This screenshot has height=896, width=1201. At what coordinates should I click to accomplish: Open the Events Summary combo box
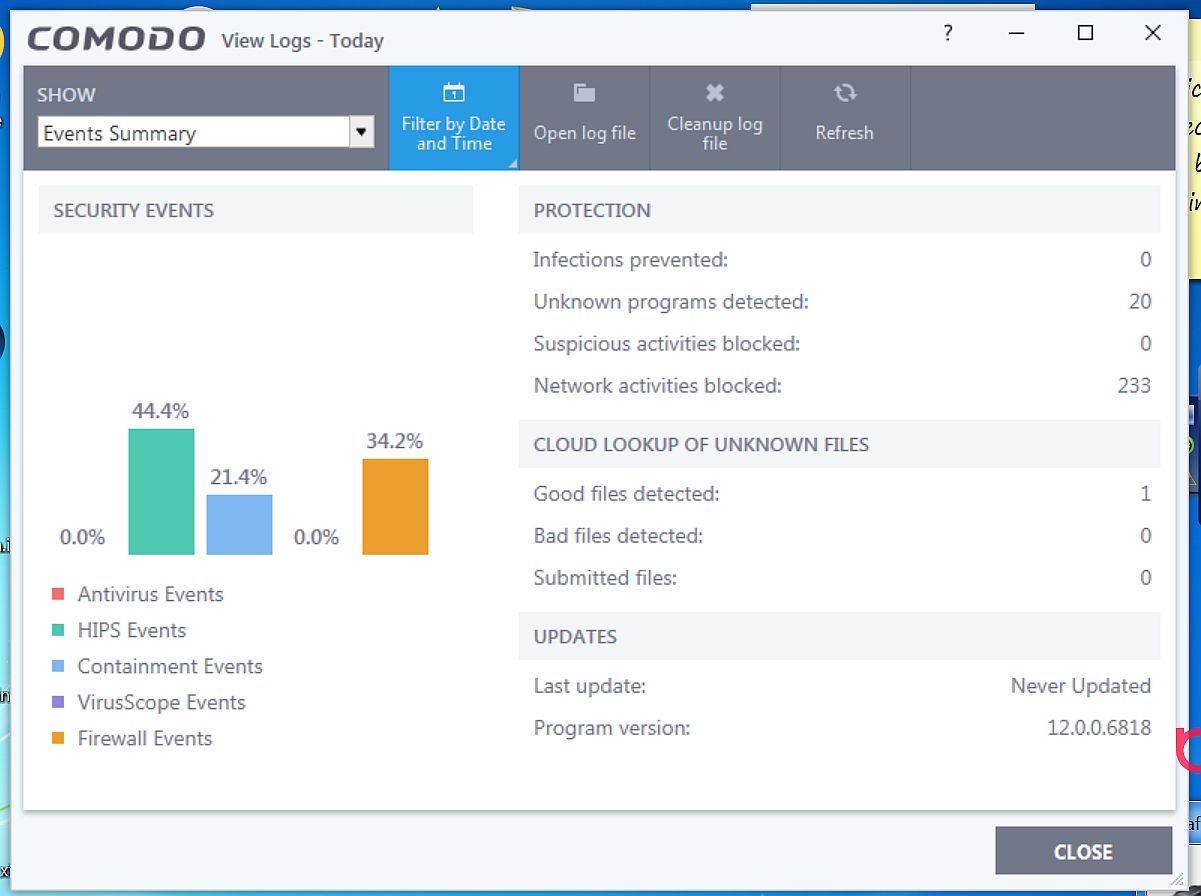point(206,132)
